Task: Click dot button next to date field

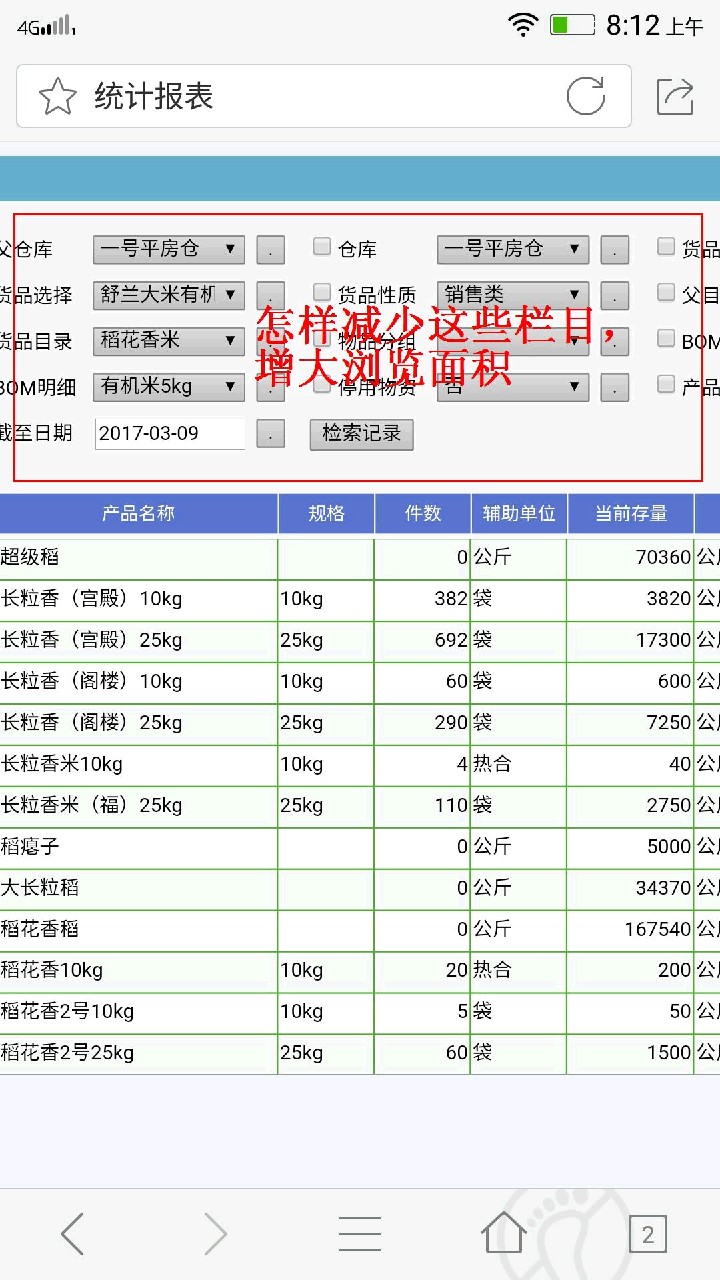Action: (270, 433)
